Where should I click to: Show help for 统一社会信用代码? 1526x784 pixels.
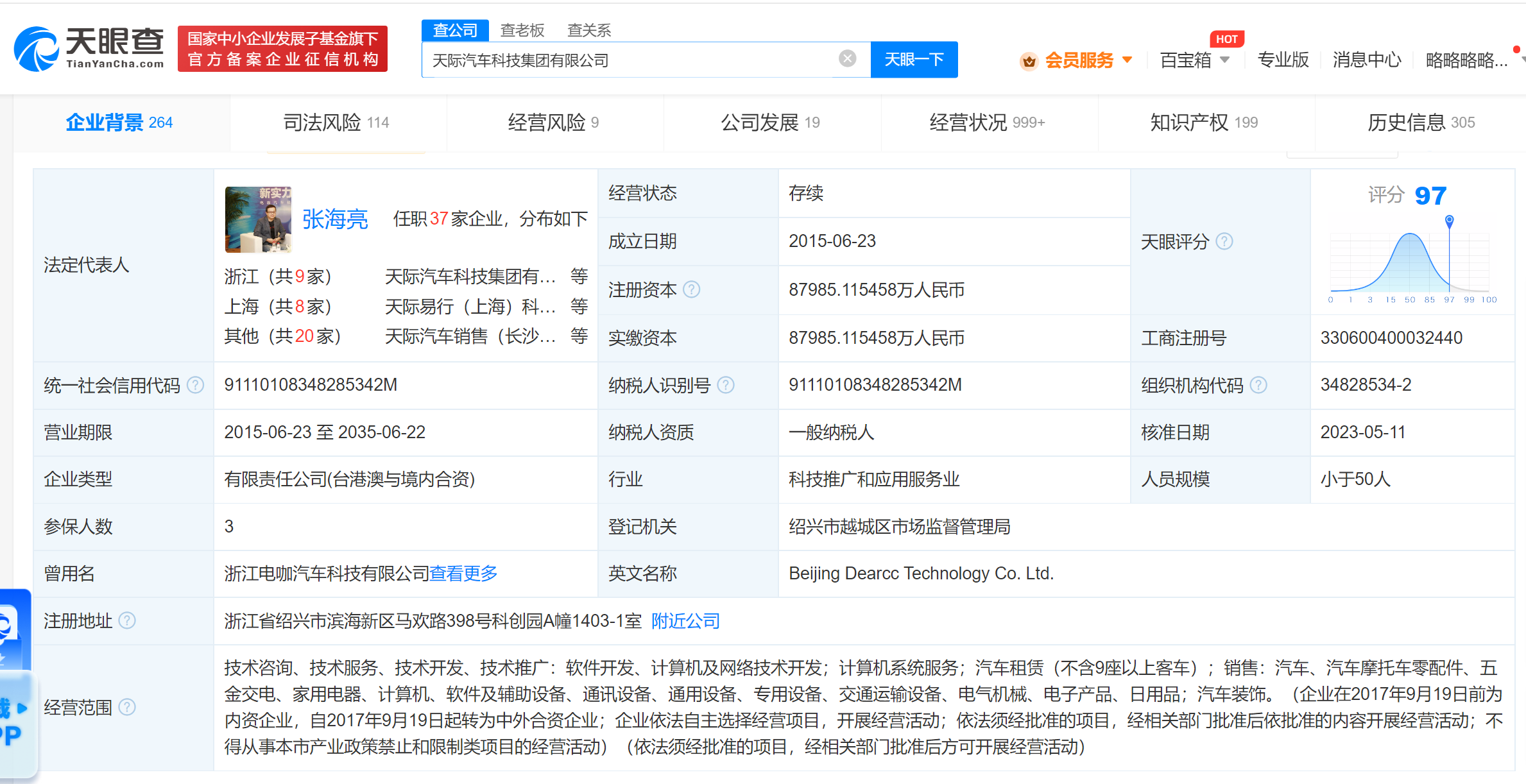click(x=195, y=385)
